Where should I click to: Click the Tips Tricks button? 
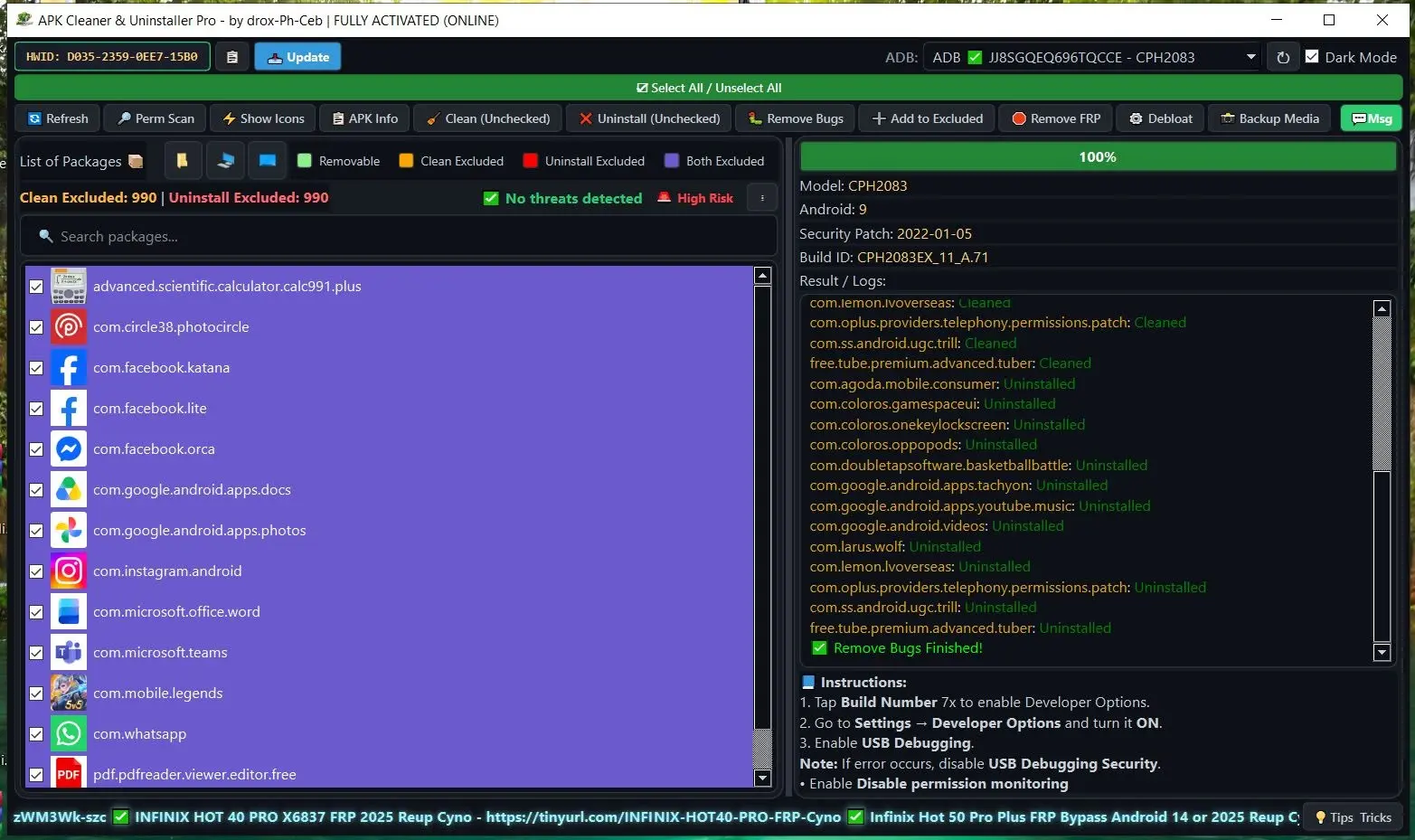1353,817
